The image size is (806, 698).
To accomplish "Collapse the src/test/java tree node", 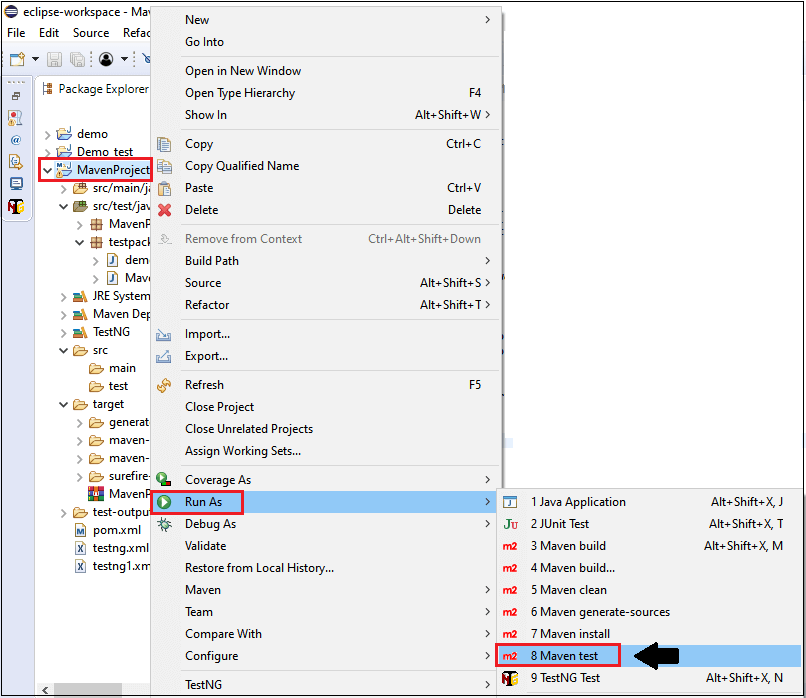I will [x=64, y=207].
